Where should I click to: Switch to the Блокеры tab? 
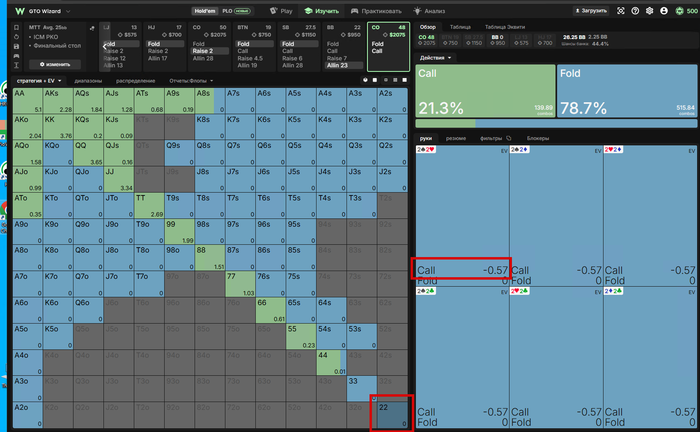[x=538, y=138]
